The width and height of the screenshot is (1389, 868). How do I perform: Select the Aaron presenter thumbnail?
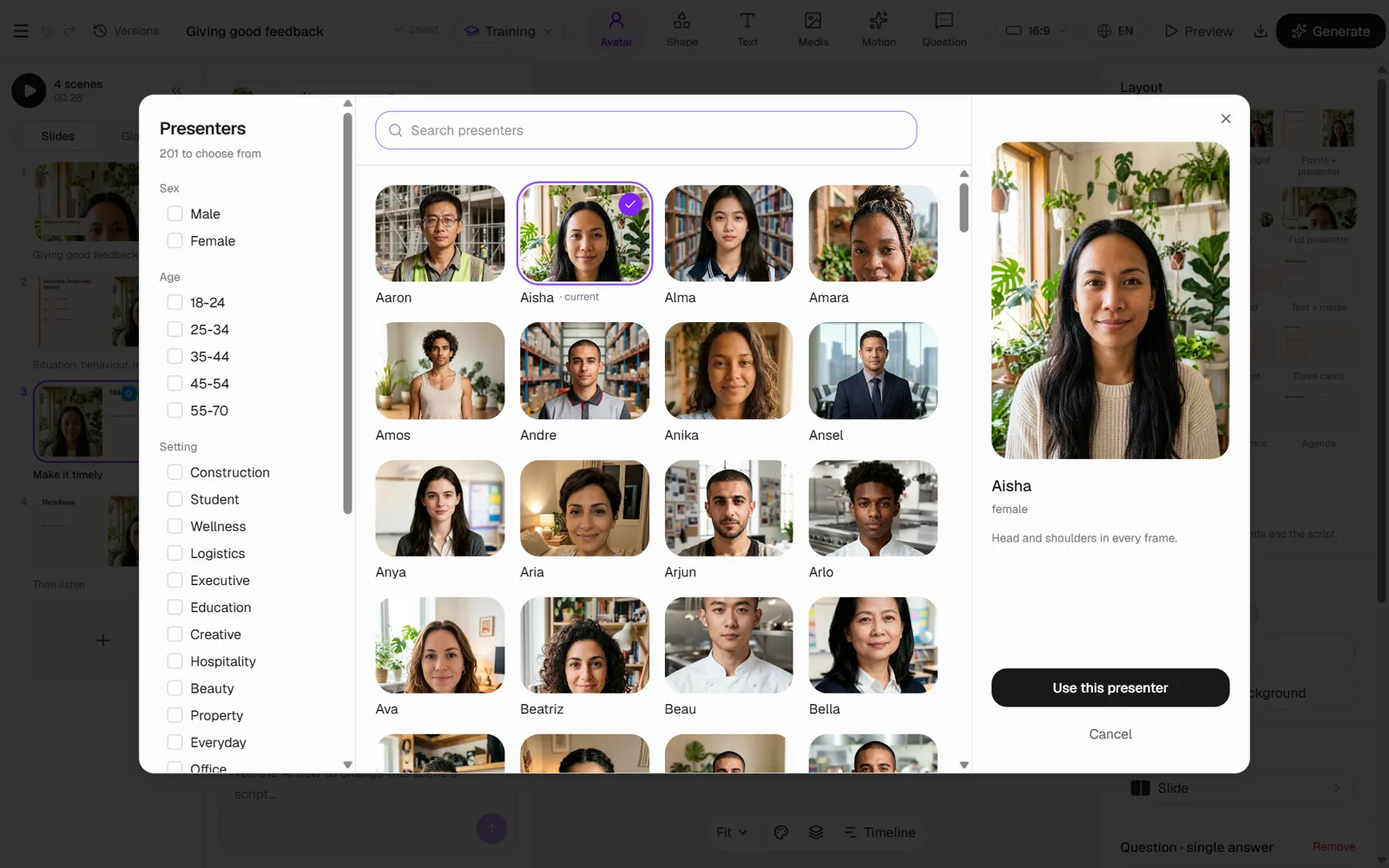[440, 233]
